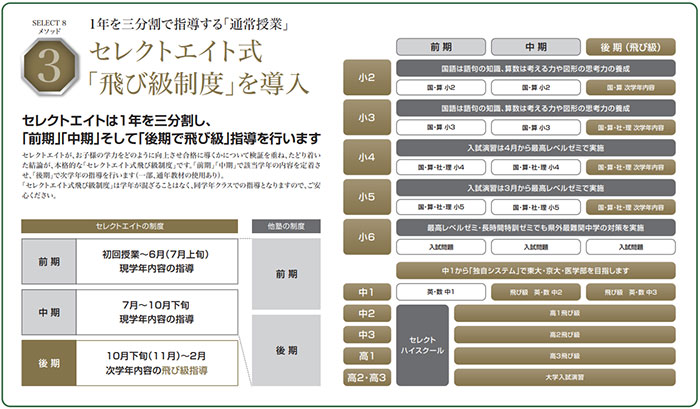Click the gold 飛び級 英・数 中3 box
The image size is (700, 409).
pos(630,292)
